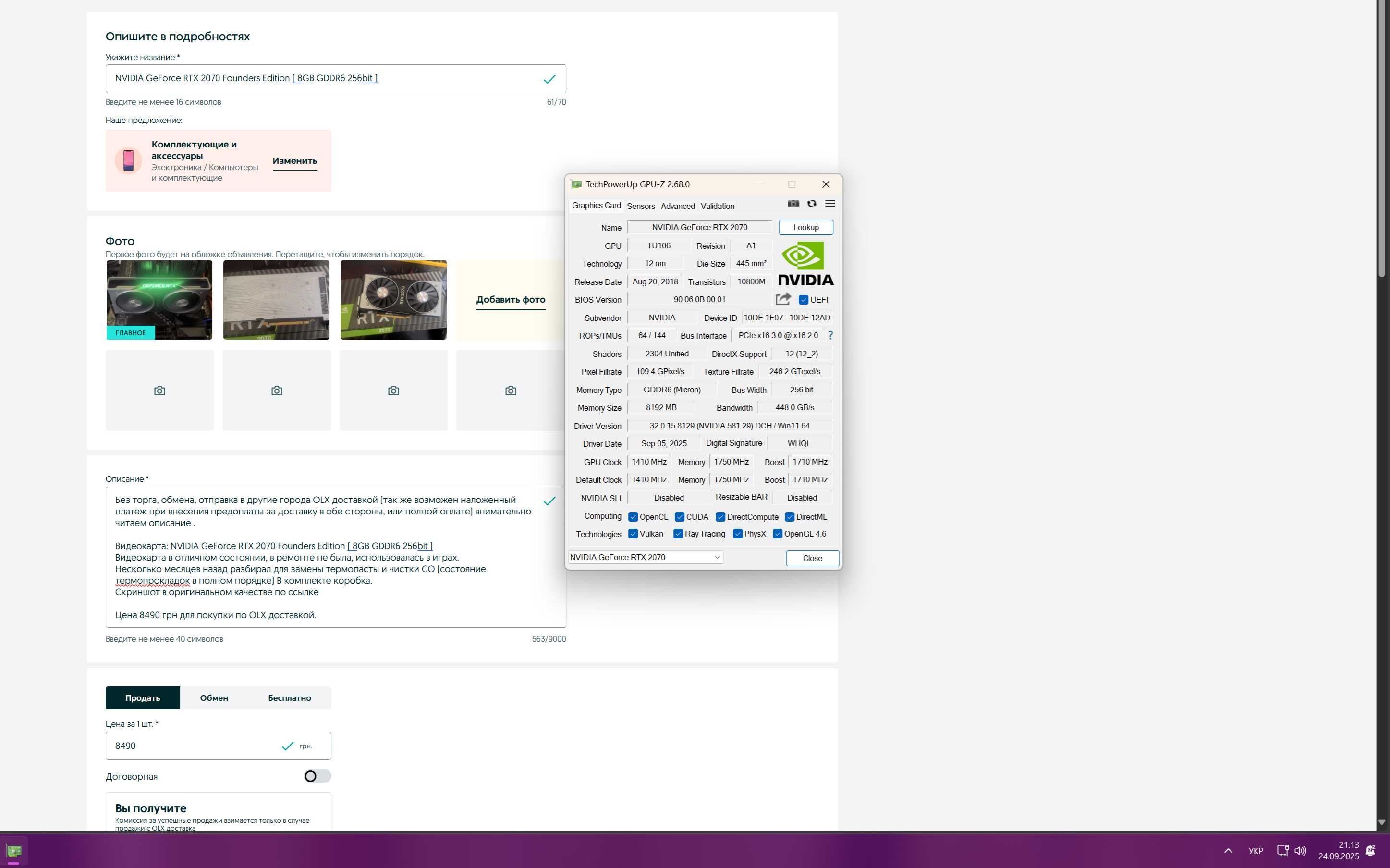The image size is (1390, 868).
Task: Open the Validation tab
Action: pyautogui.click(x=718, y=206)
